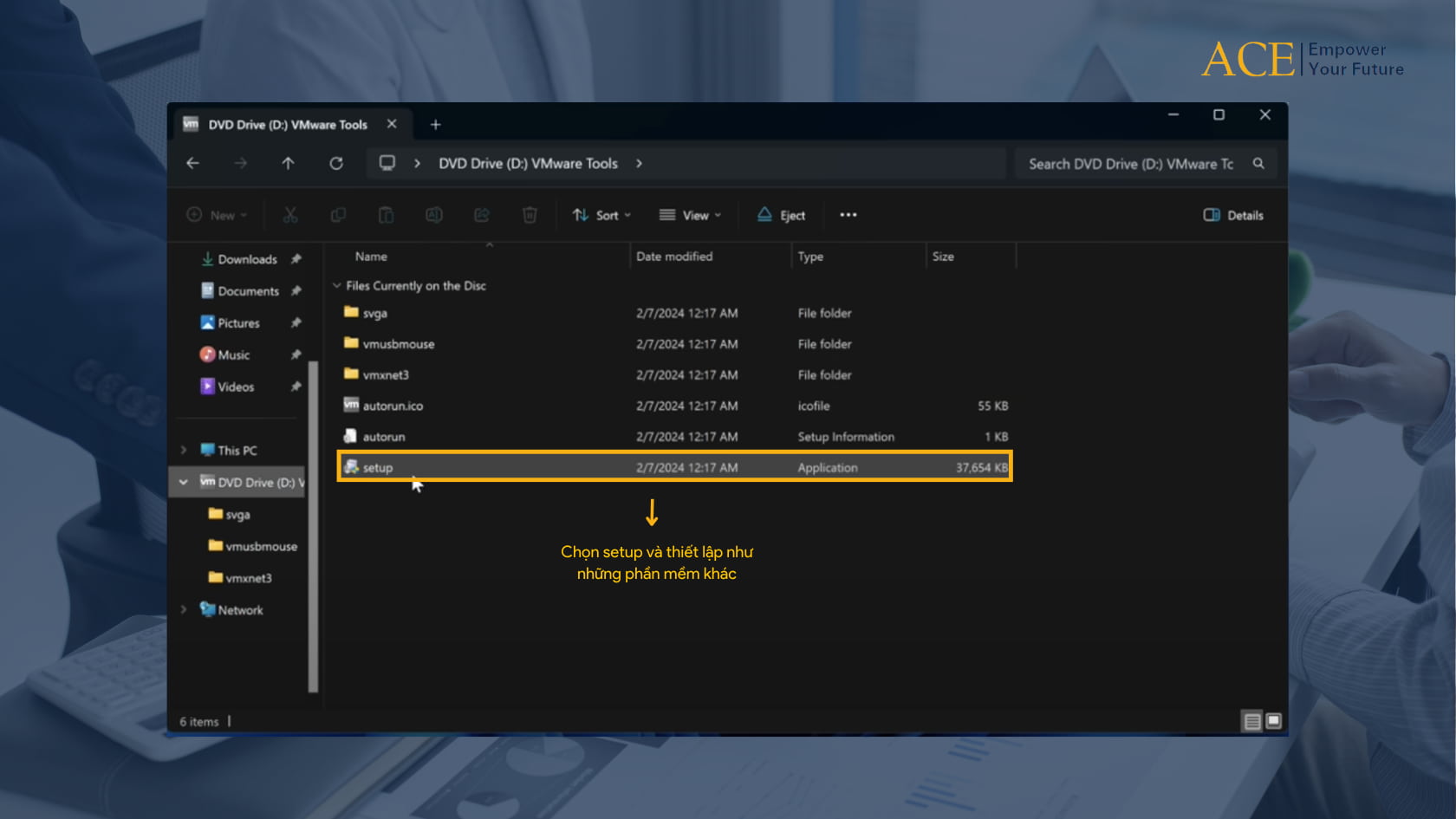Sort by Date modified column header

point(674,257)
